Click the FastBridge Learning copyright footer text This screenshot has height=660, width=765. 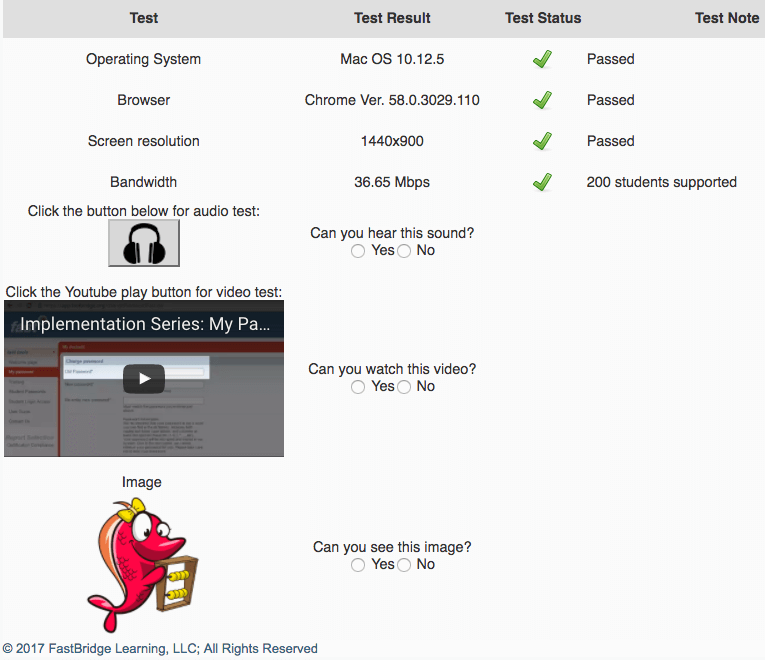[160, 648]
